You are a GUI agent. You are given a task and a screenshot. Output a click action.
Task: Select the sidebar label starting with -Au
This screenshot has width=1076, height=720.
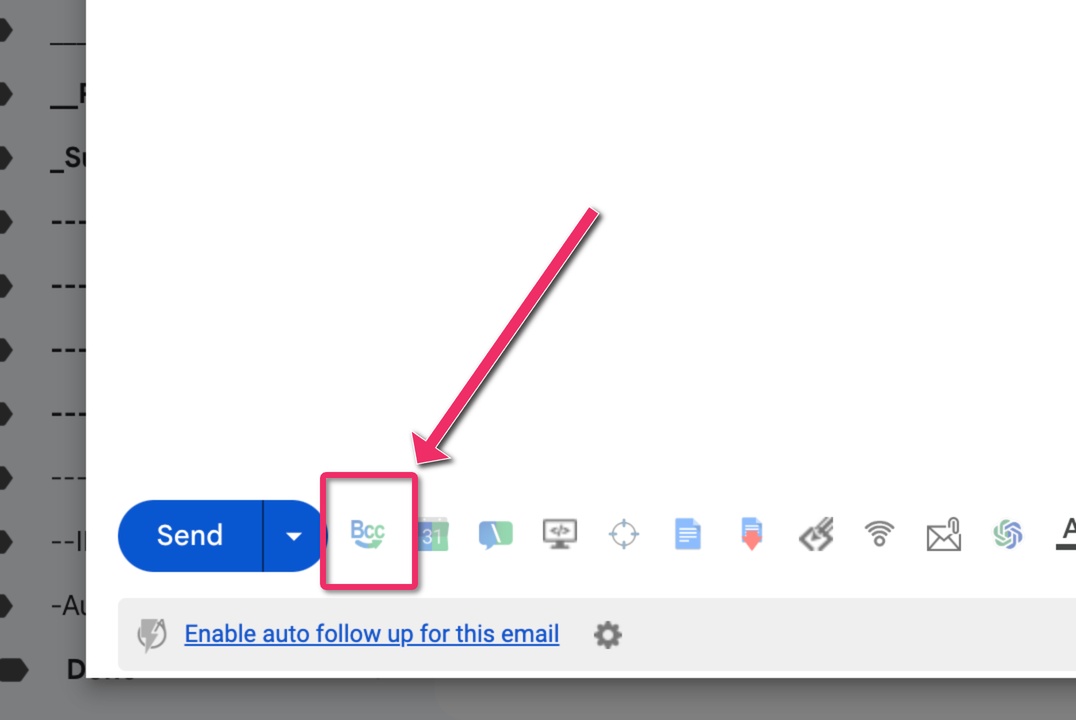68,605
